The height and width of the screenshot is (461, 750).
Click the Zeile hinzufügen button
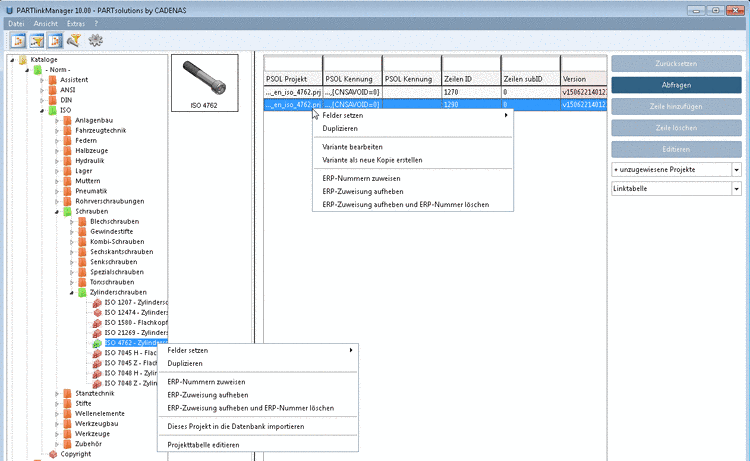point(676,106)
